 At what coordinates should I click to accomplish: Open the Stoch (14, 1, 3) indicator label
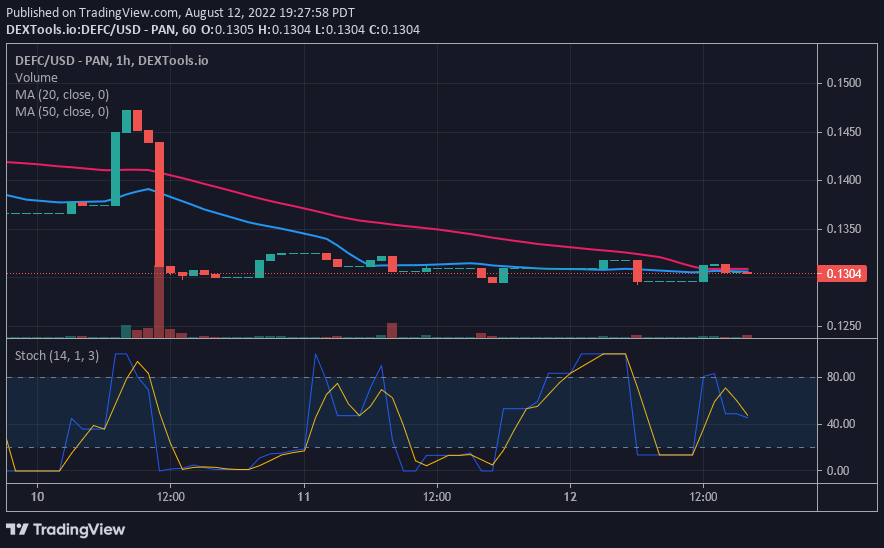pos(57,356)
